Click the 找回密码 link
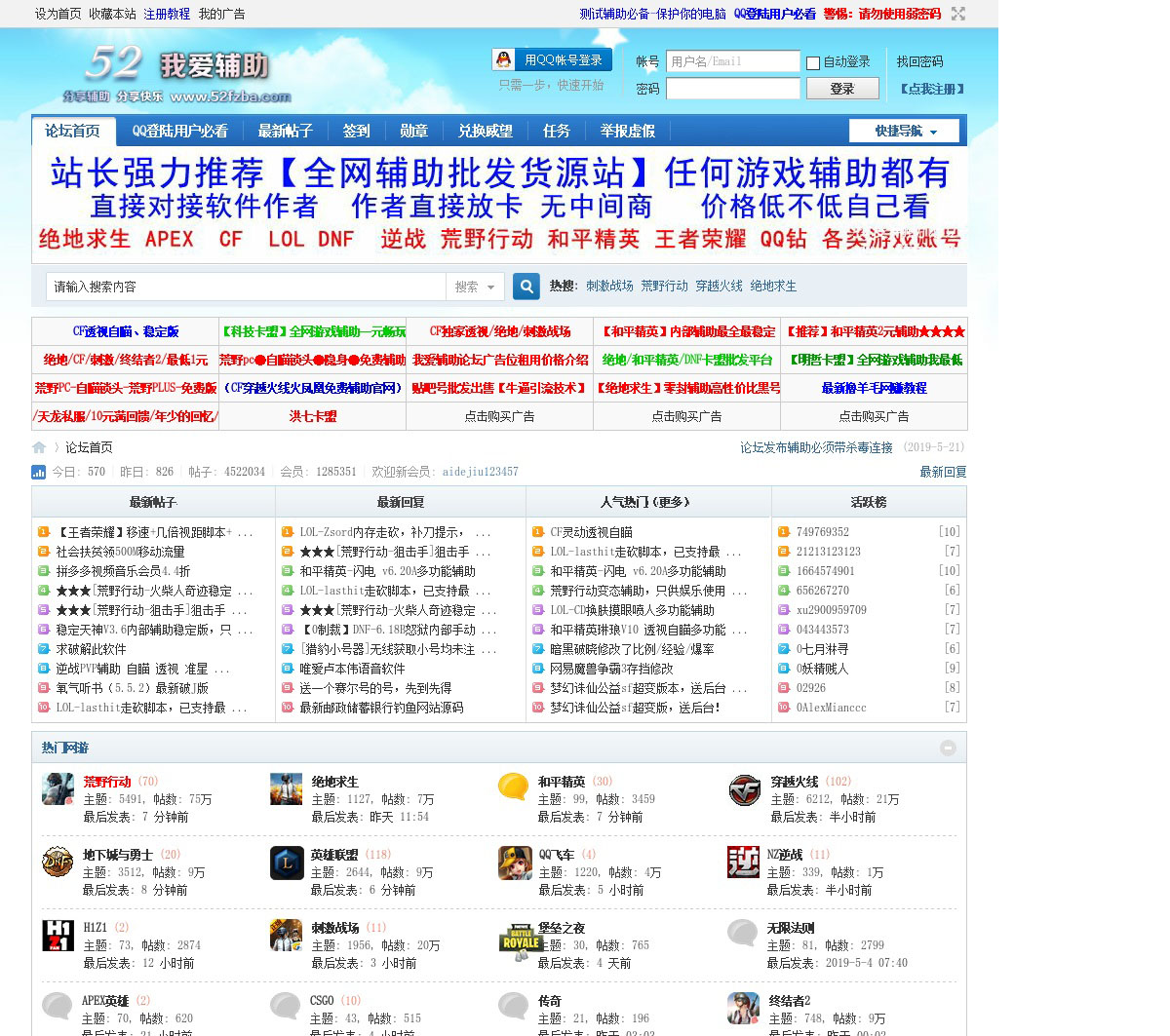This screenshot has height=1036, width=1170. 920,61
